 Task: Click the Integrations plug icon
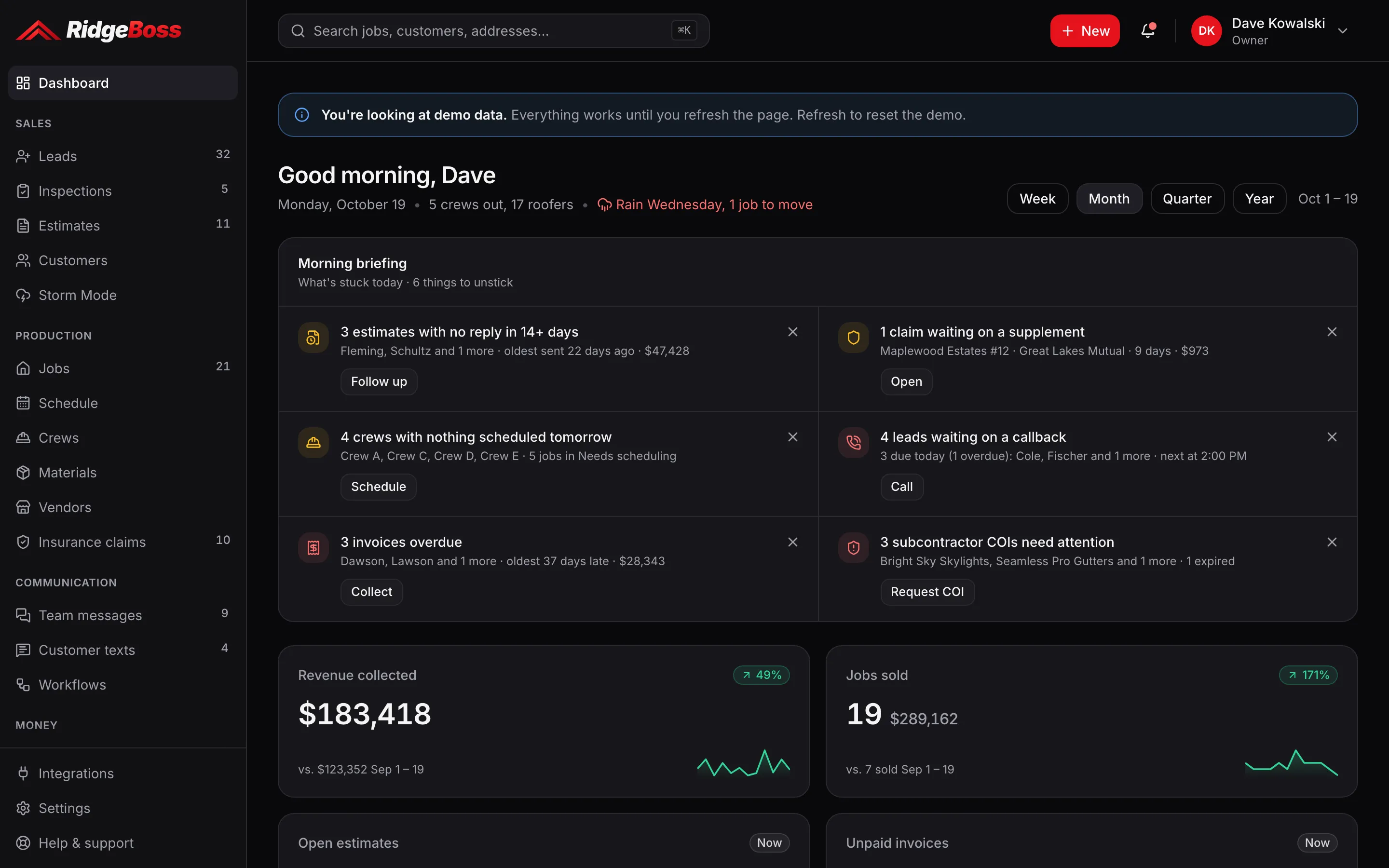[23, 773]
